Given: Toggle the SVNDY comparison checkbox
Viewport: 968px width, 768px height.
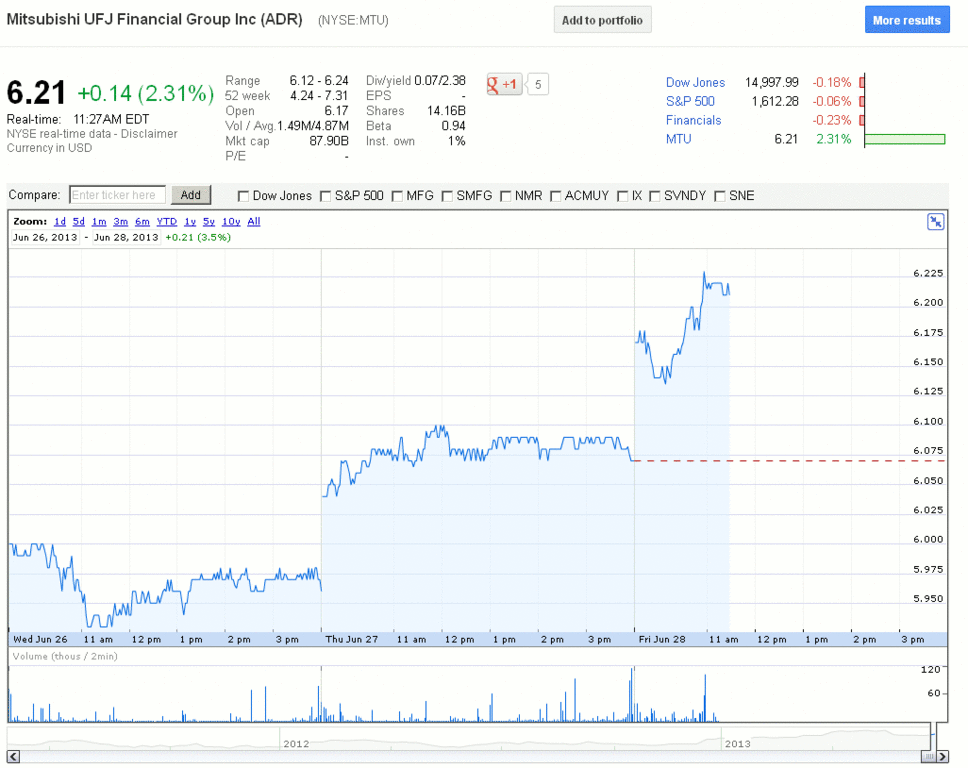Looking at the screenshot, I should pyautogui.click(x=654, y=196).
